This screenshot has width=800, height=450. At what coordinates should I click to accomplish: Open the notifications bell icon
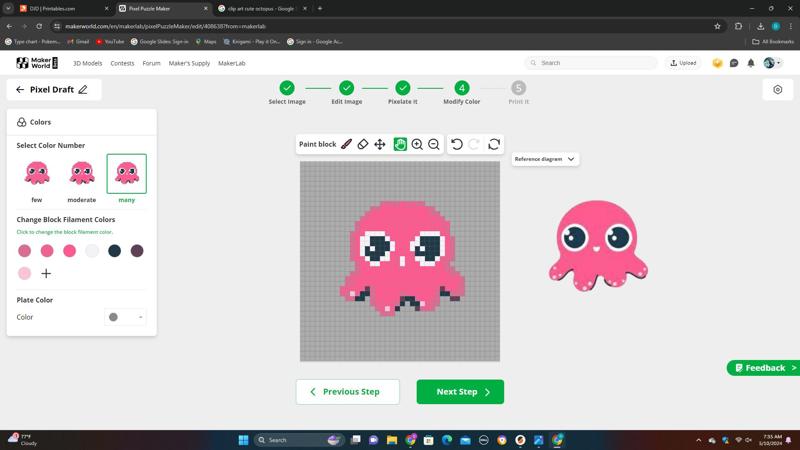(x=751, y=63)
